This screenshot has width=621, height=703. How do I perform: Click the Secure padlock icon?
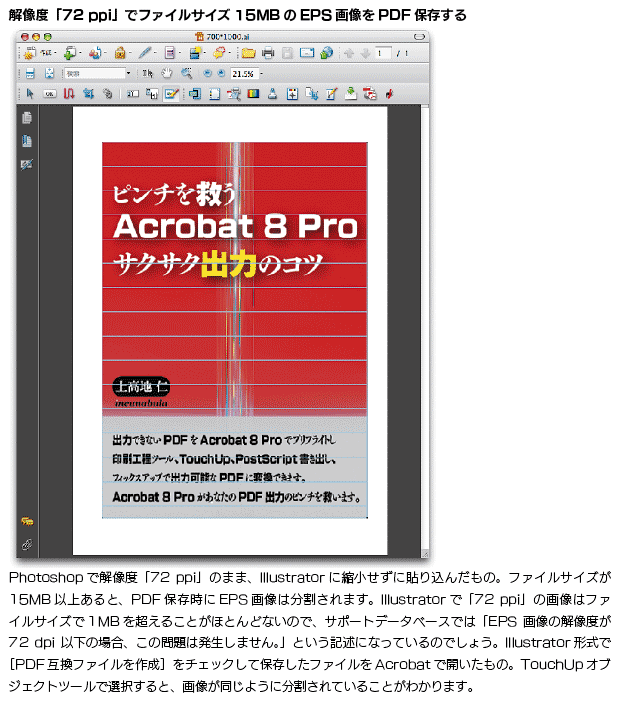[119, 53]
